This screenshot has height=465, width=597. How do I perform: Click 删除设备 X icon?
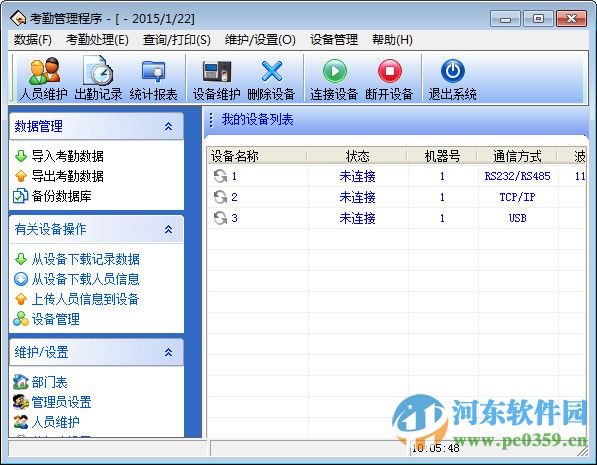[x=271, y=71]
